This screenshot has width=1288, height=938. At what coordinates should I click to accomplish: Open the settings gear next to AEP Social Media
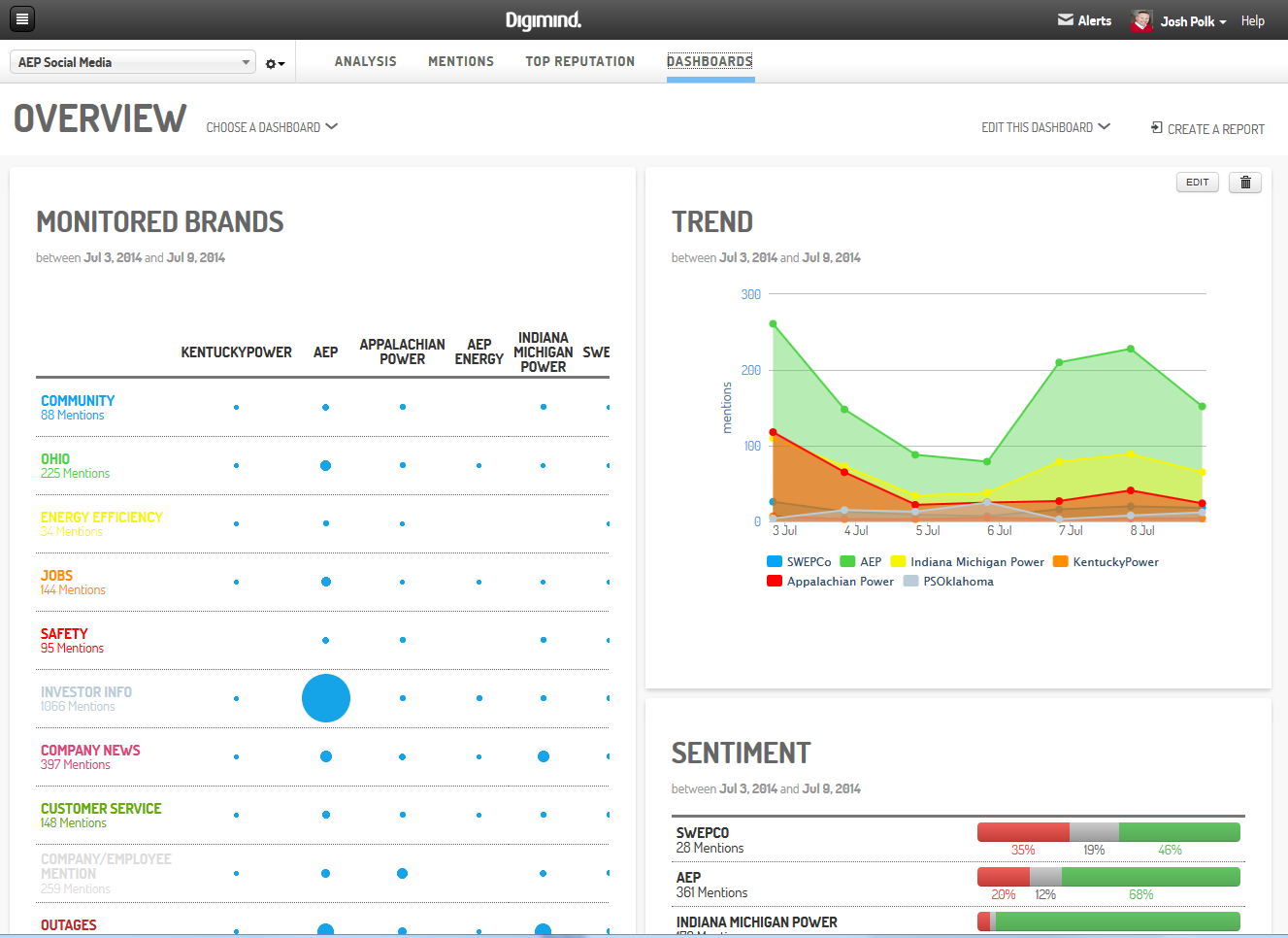pyautogui.click(x=269, y=61)
